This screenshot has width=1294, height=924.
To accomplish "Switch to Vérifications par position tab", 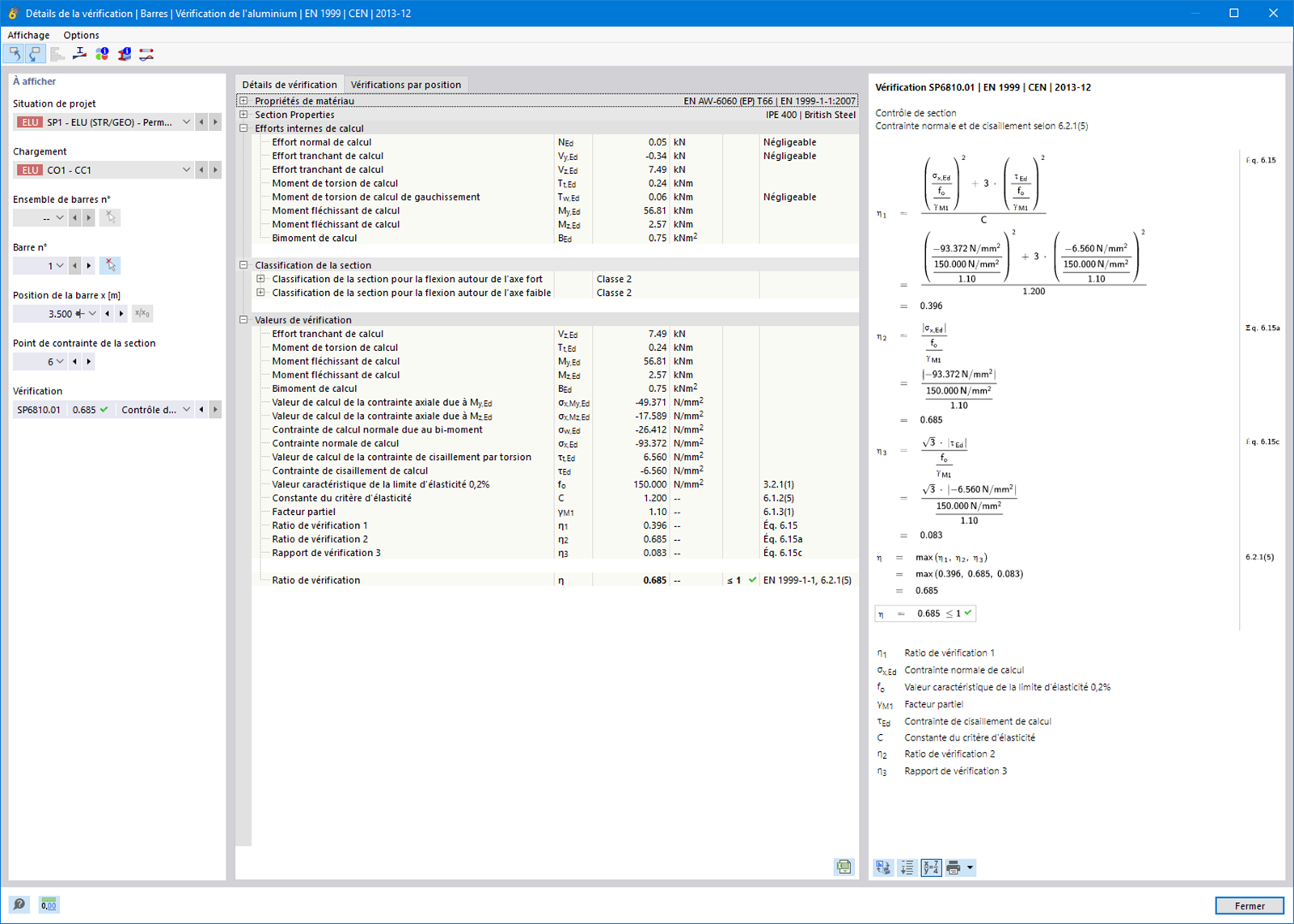I will (406, 84).
